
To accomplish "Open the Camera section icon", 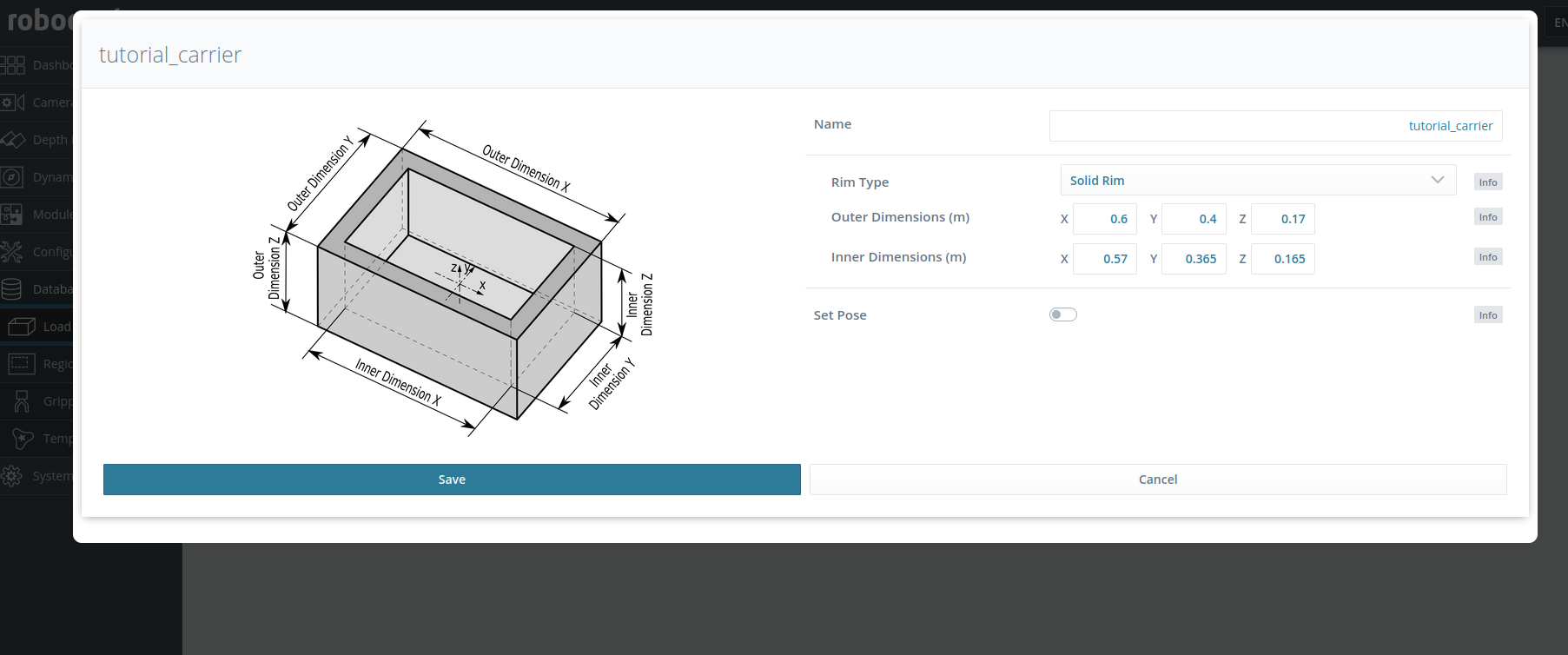I will [x=13, y=103].
